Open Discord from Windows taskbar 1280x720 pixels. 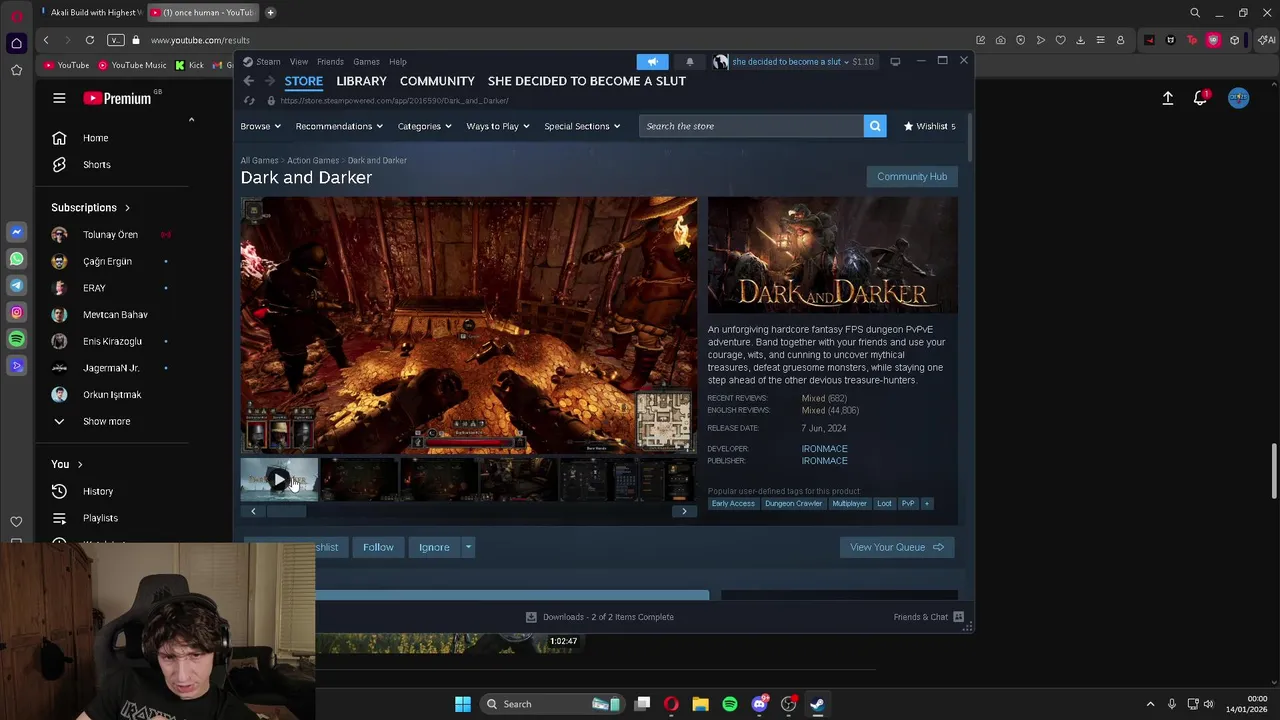tap(759, 704)
